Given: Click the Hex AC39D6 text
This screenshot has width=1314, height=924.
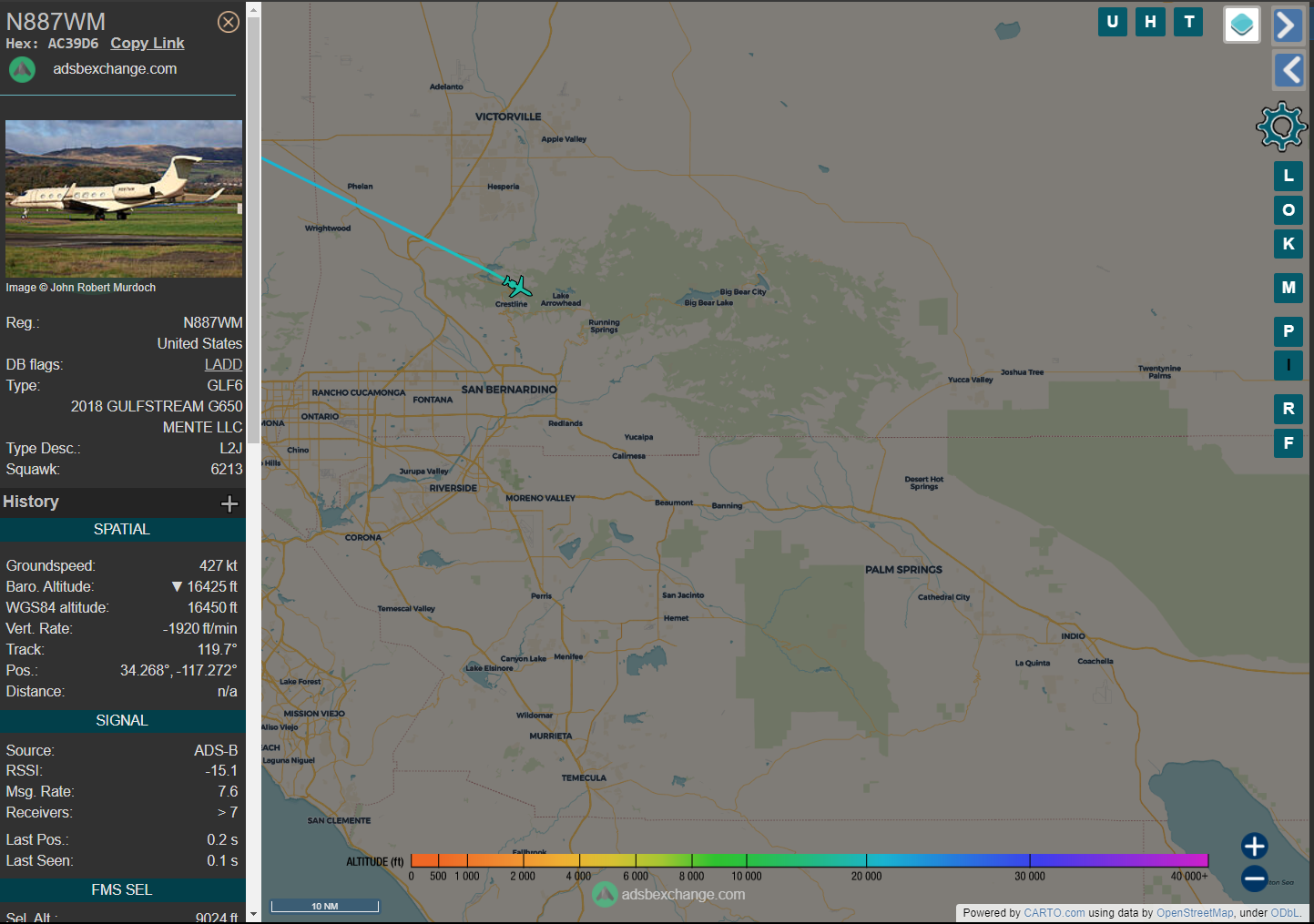Looking at the screenshot, I should (x=52, y=44).
